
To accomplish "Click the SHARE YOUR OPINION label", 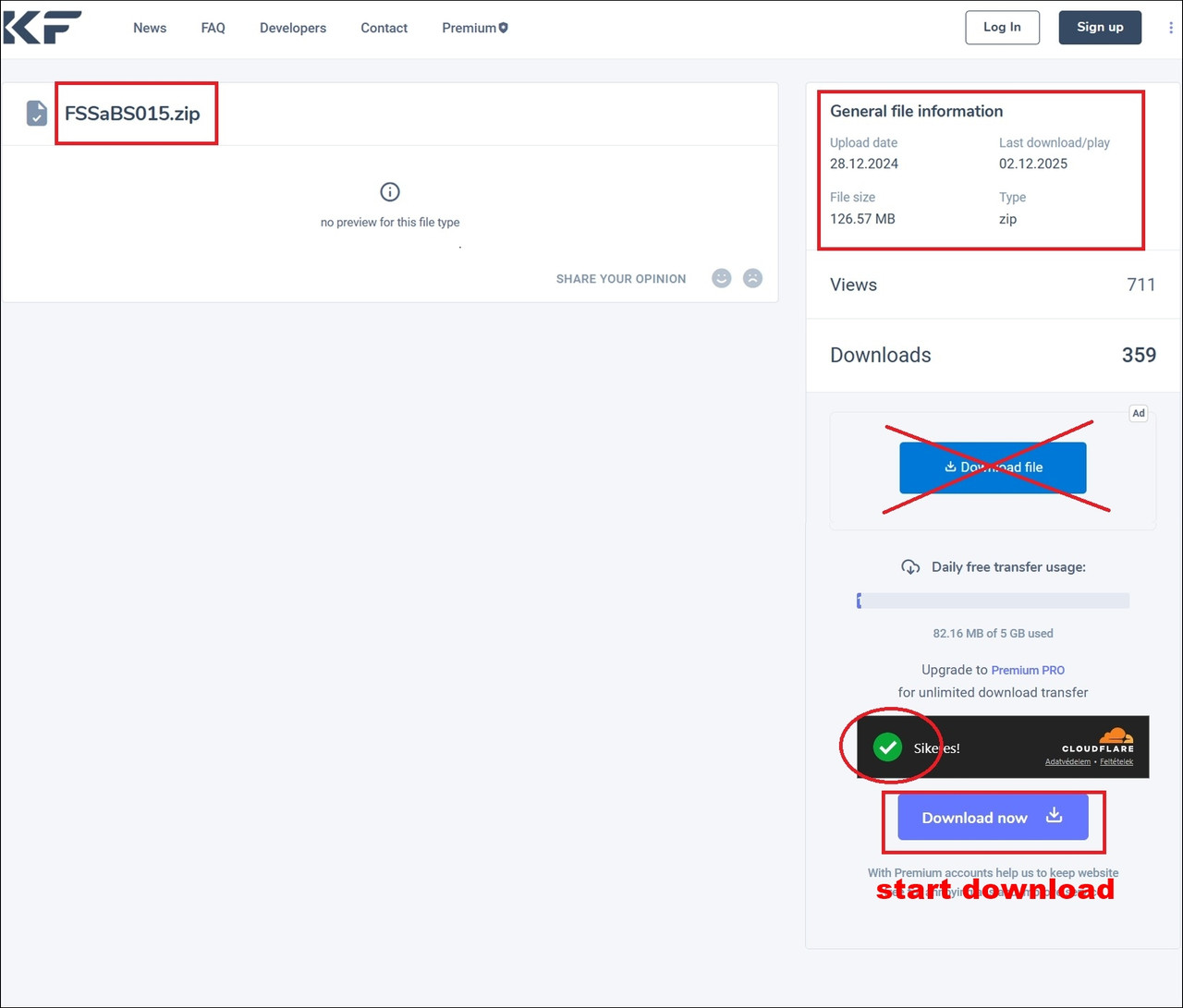I will click(621, 278).
